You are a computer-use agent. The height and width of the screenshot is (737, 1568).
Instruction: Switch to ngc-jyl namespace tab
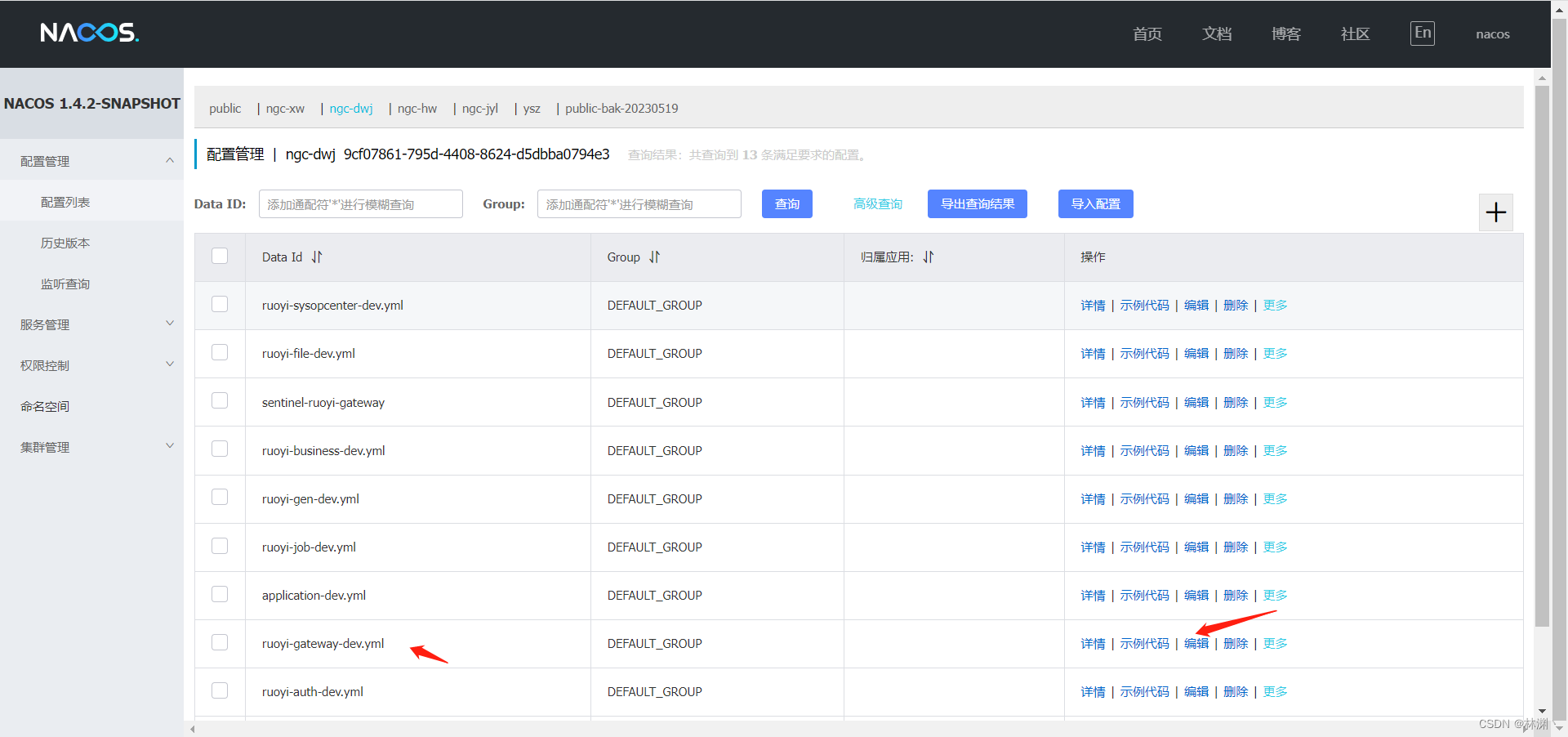(x=480, y=108)
